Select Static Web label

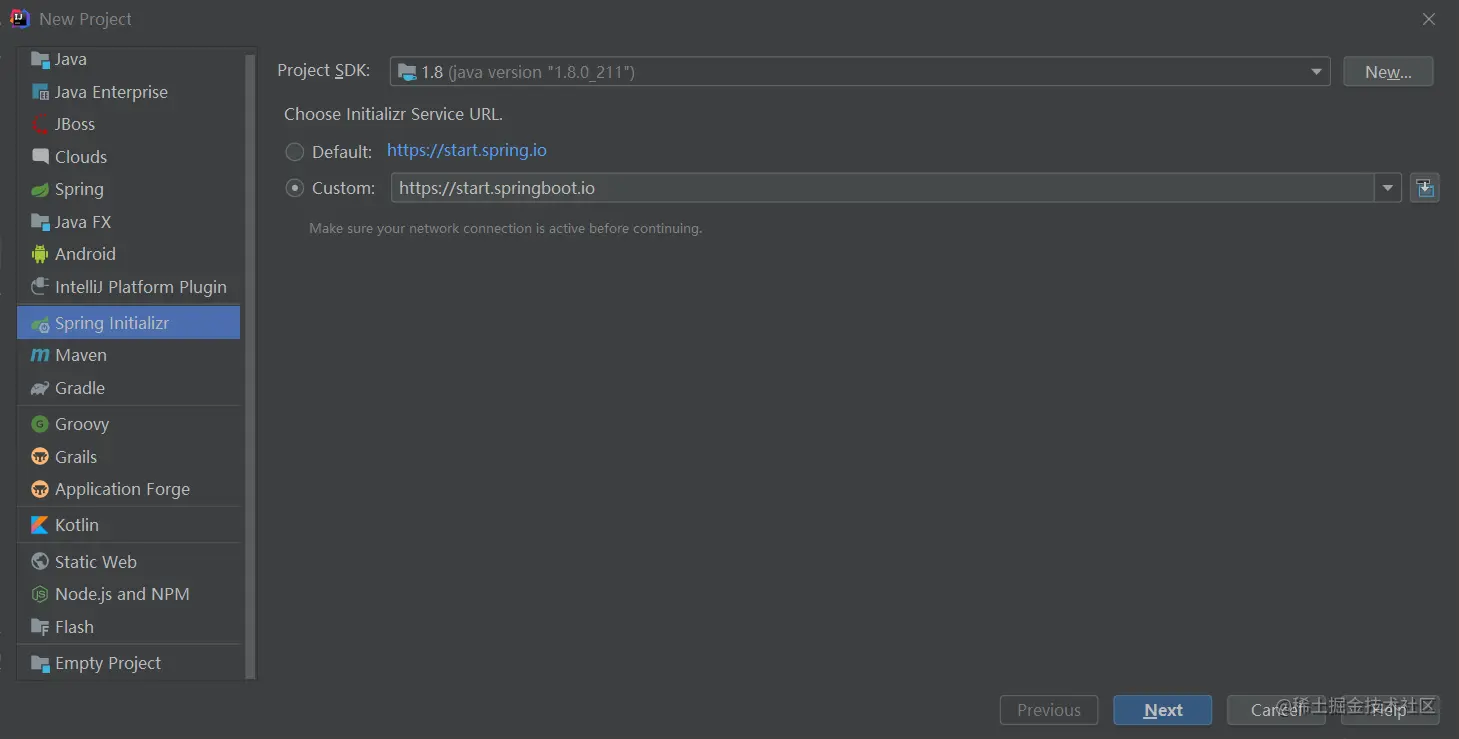96,562
